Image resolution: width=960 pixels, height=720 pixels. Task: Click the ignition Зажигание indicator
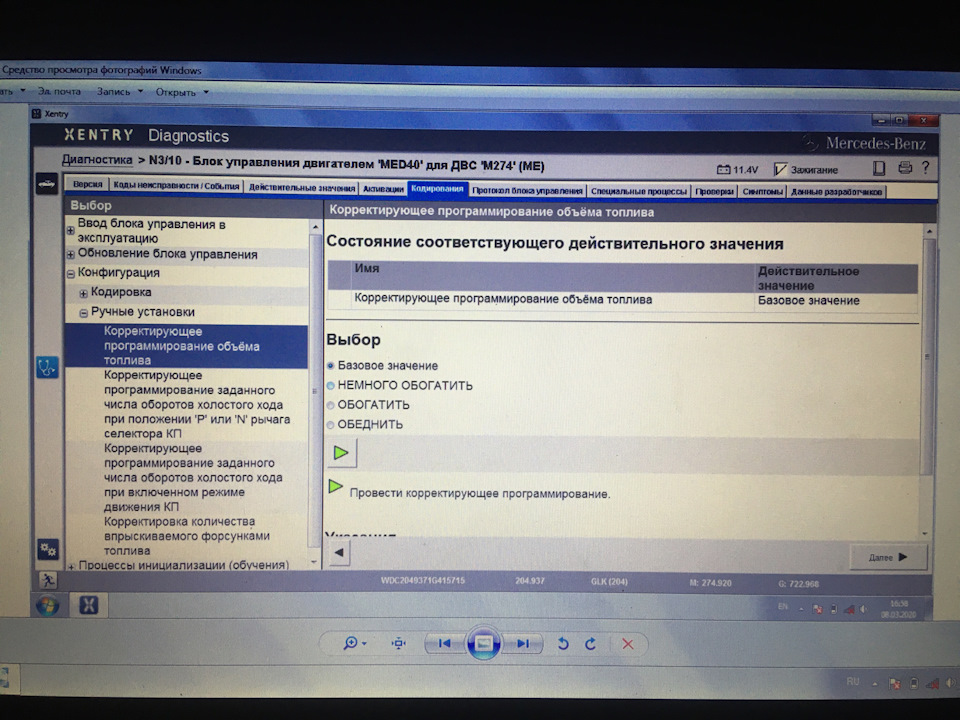[x=806, y=170]
